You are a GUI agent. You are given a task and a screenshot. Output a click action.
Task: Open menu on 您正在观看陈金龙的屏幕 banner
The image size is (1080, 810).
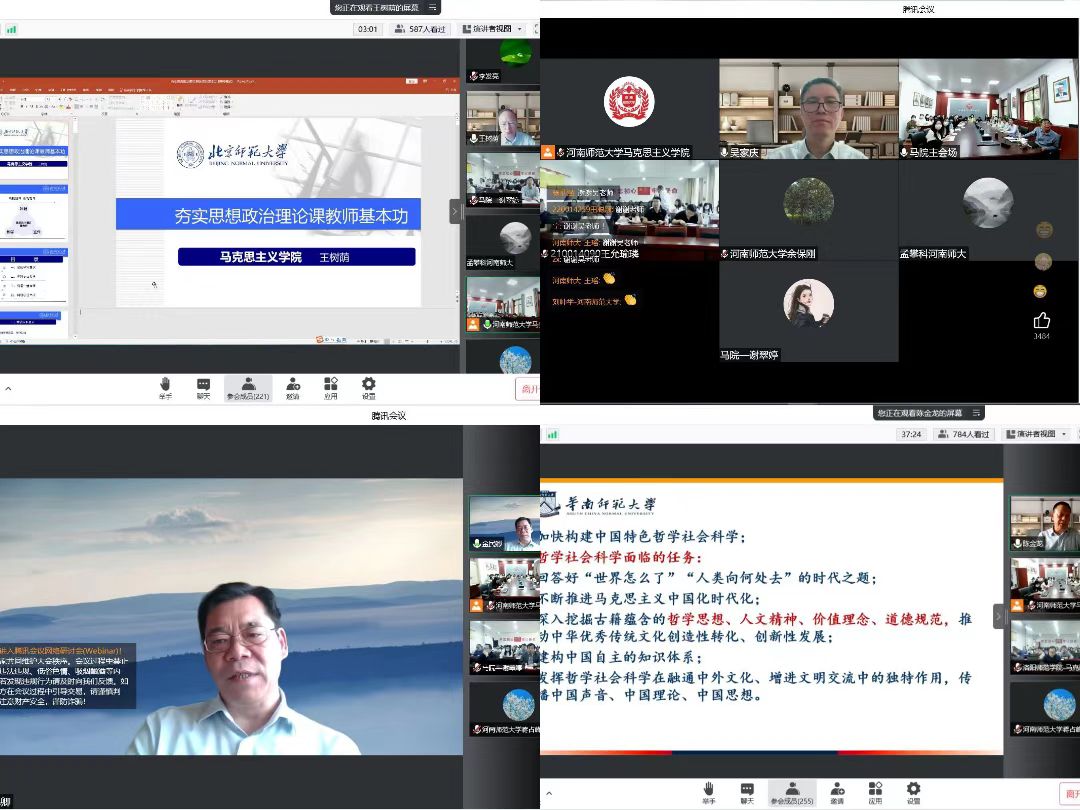[975, 412]
